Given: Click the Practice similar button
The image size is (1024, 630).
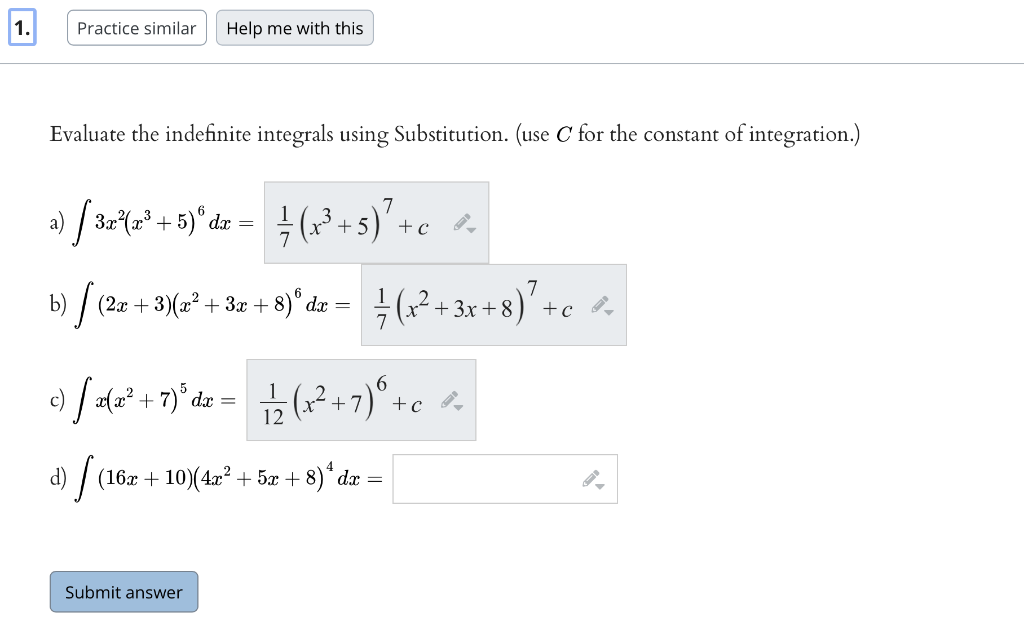Looking at the screenshot, I should point(136,28).
